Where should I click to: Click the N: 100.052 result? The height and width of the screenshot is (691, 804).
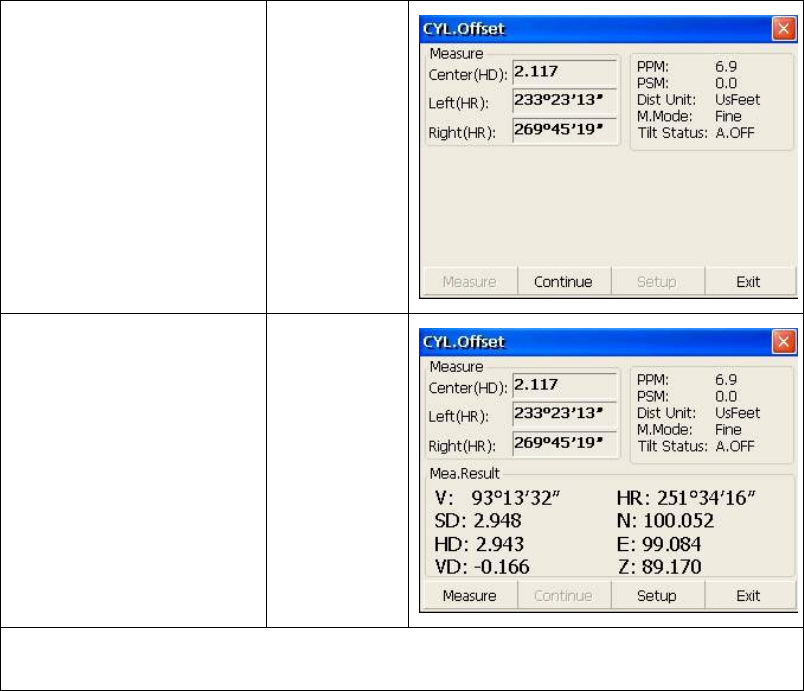coord(665,521)
